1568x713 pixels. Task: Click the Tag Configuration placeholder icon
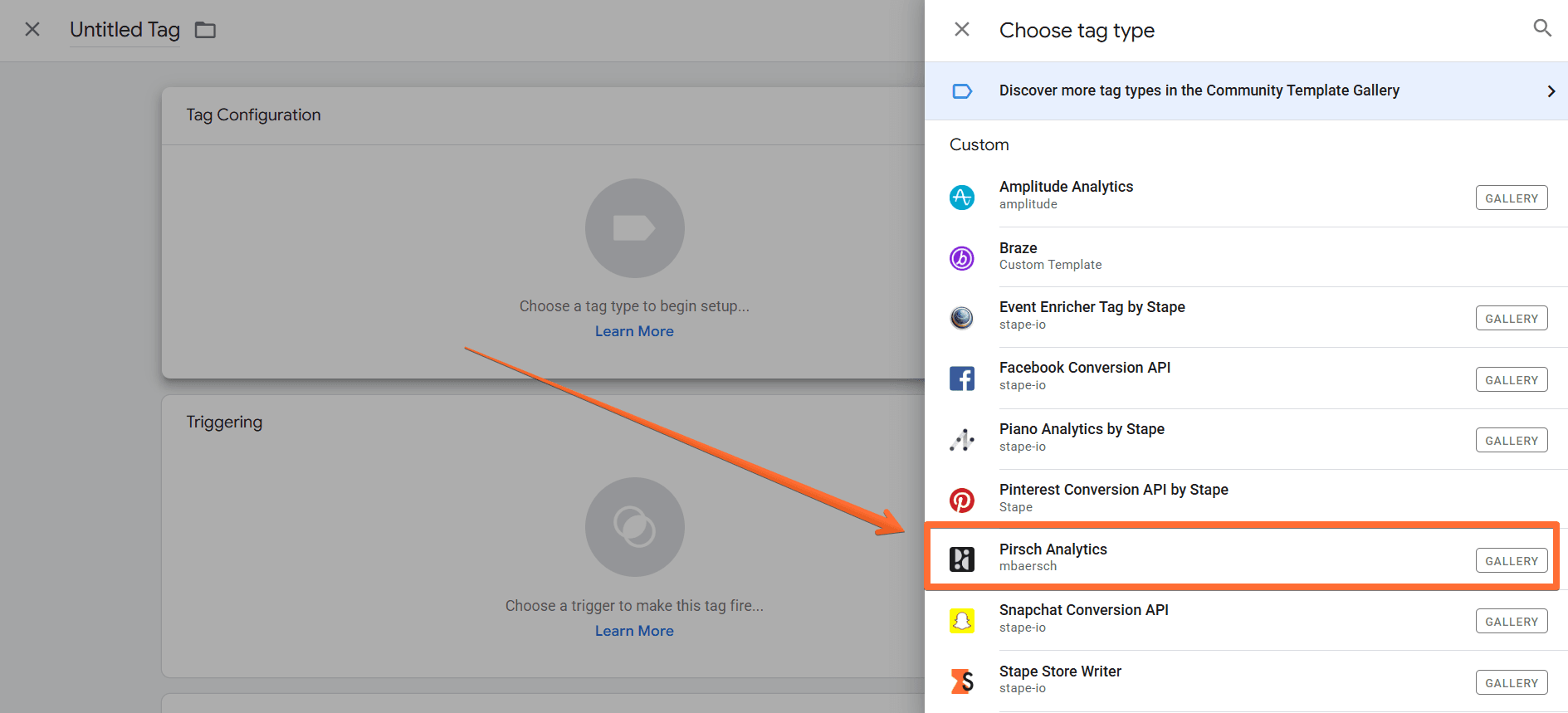coord(634,228)
